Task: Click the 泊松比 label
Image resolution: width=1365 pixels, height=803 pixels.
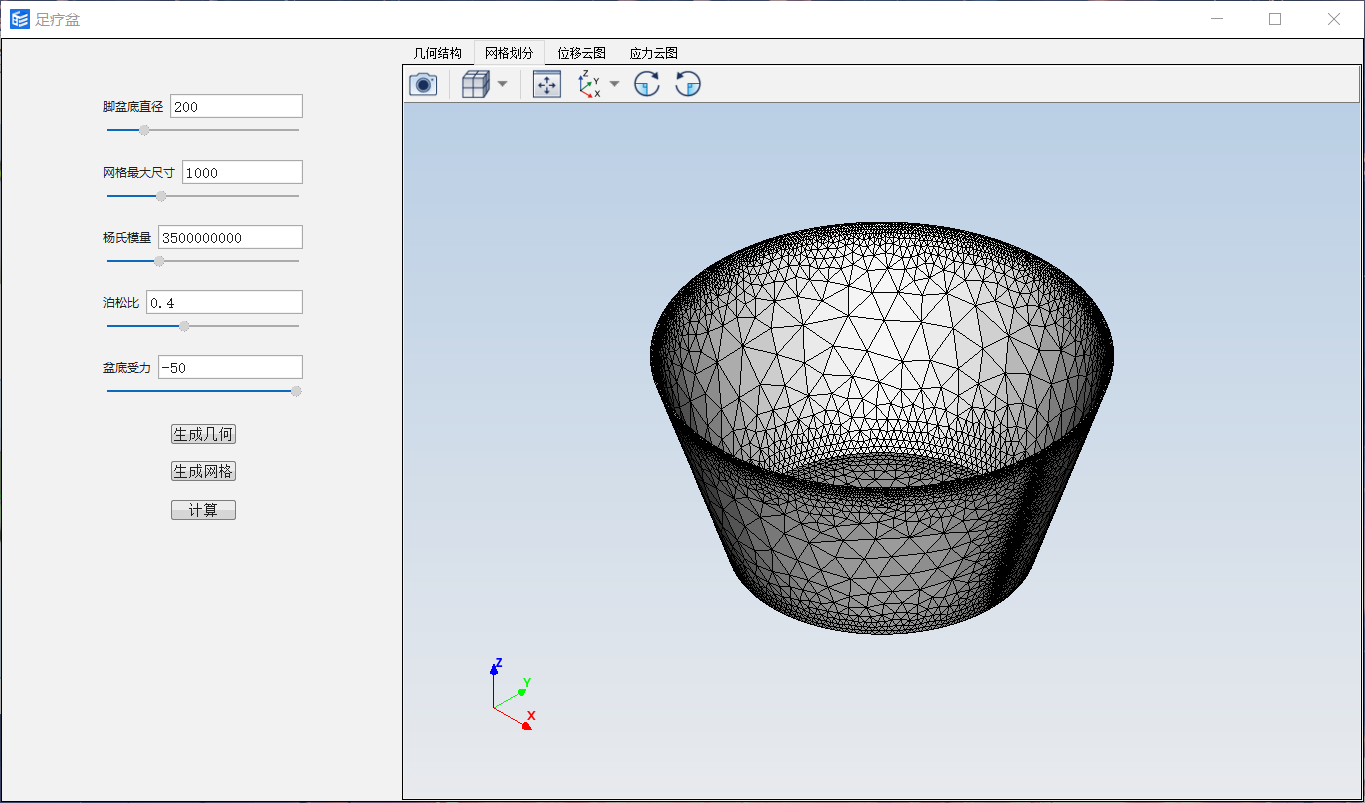Action: tap(121, 302)
